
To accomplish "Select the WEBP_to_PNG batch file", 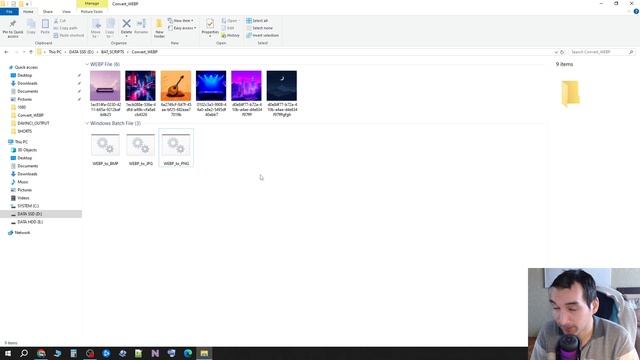I will click(176, 149).
